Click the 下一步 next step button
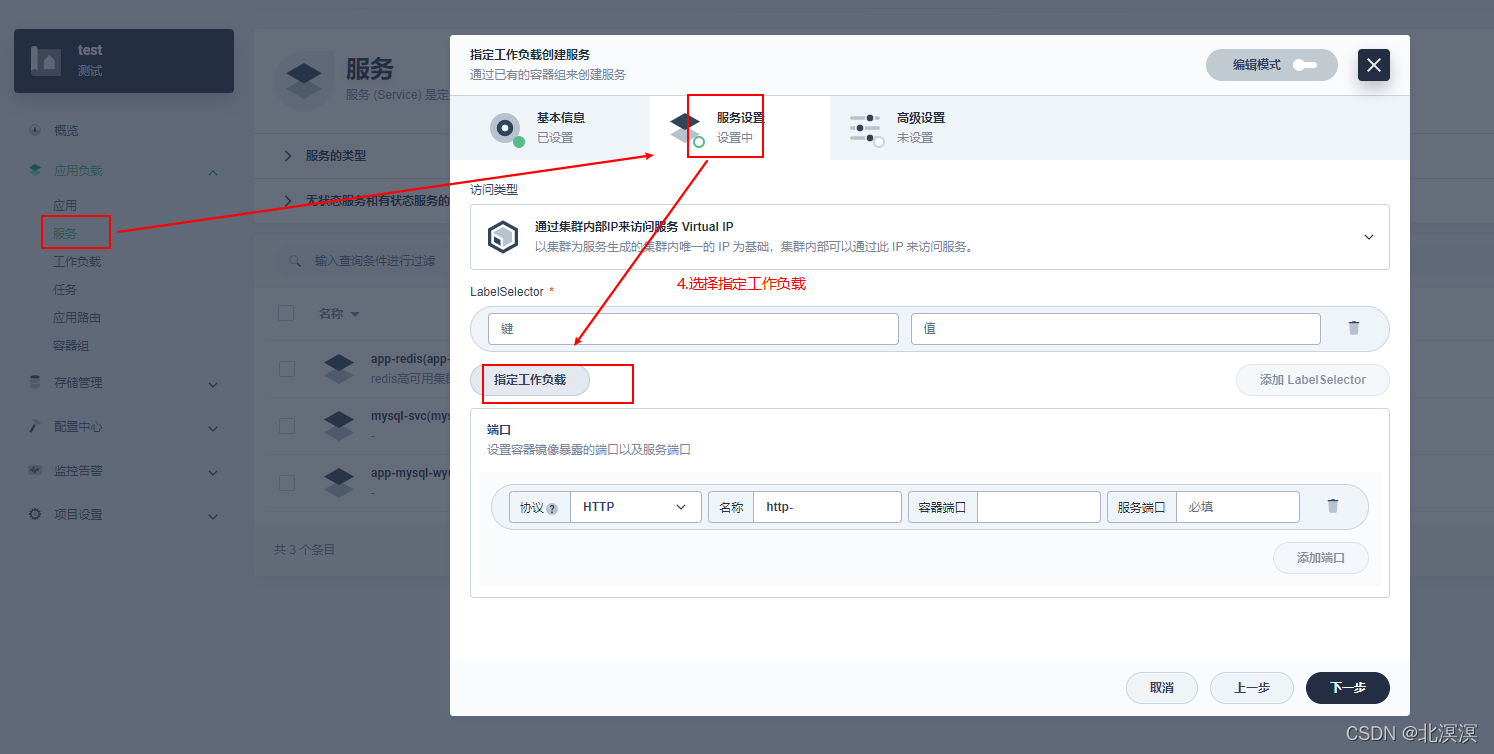This screenshot has height=754, width=1494. pos(1348,688)
